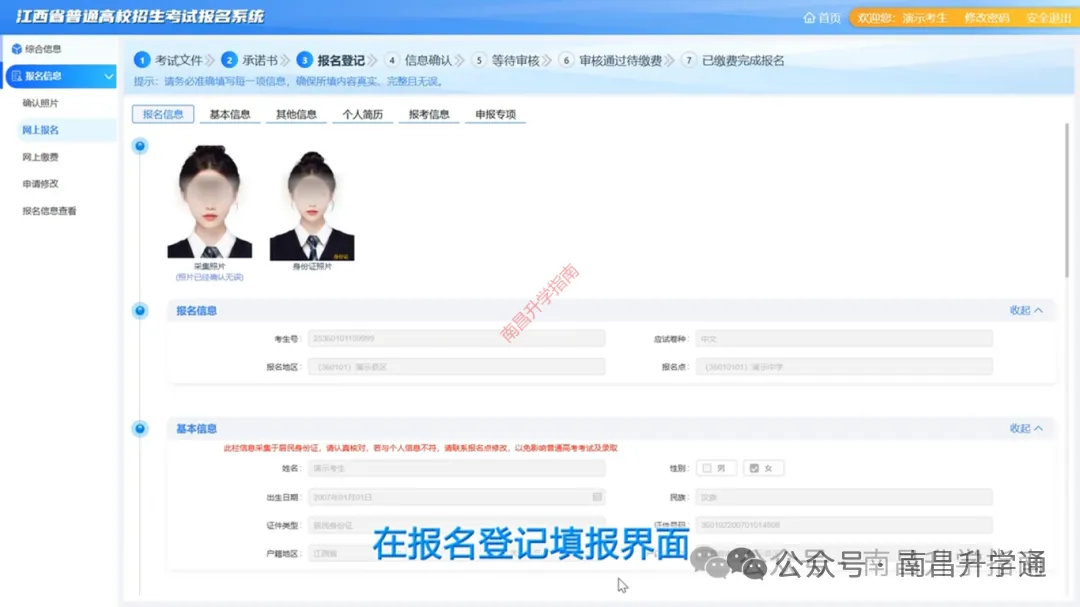
Task: Switch to the 报名信息 tab
Action: (163, 114)
